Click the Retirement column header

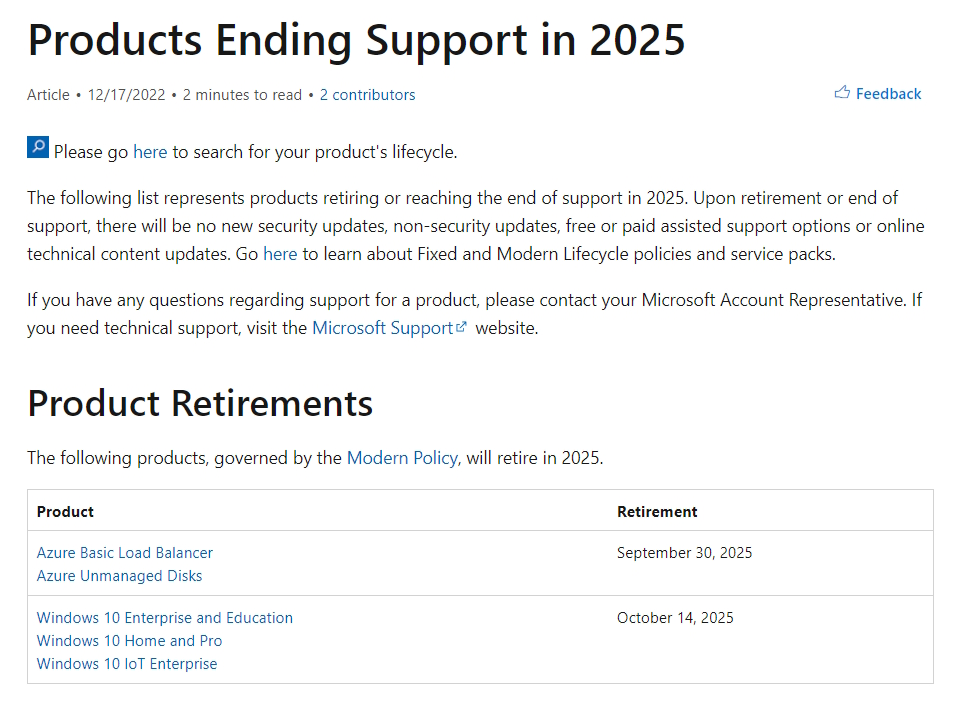point(657,511)
